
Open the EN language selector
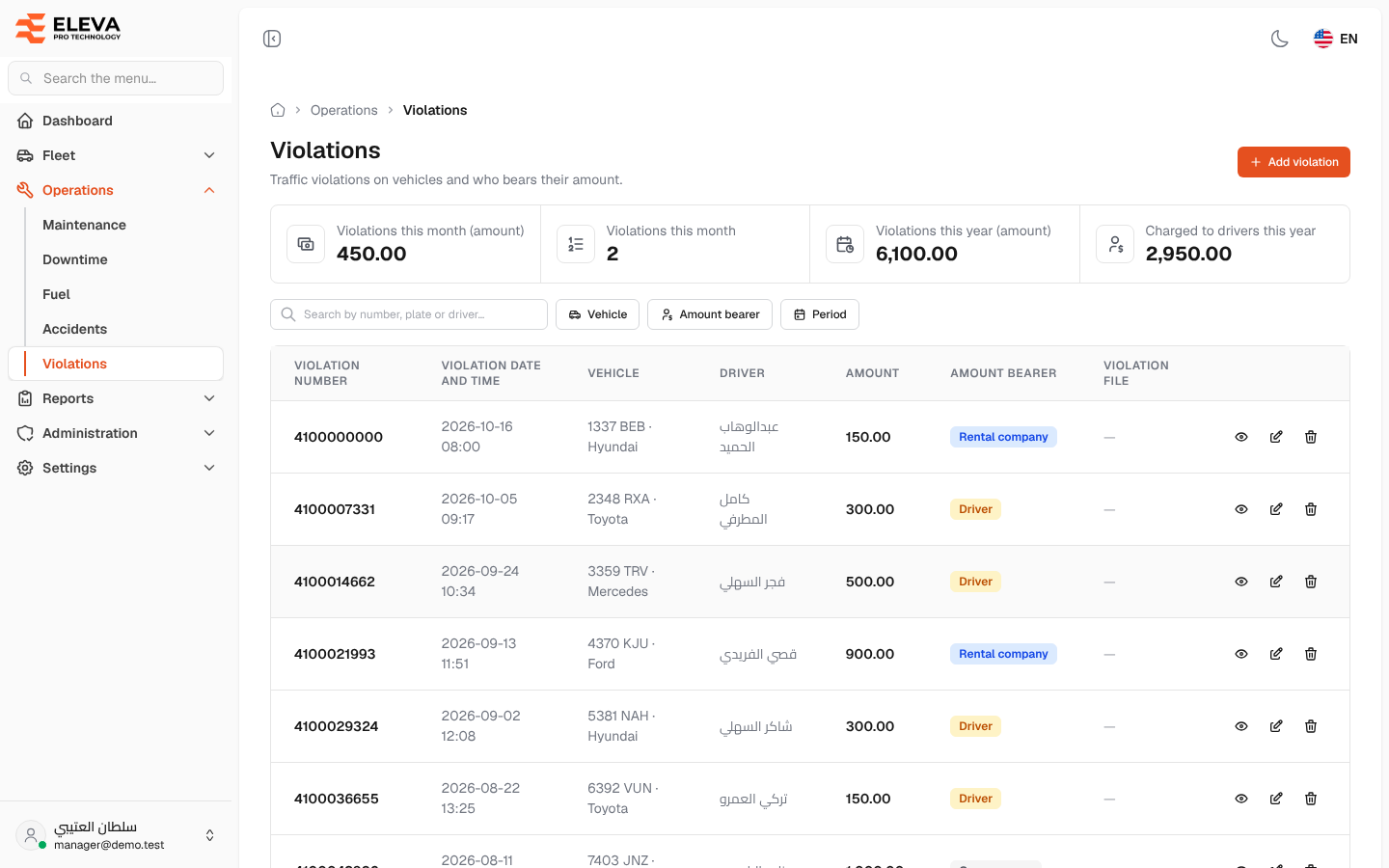click(x=1336, y=39)
